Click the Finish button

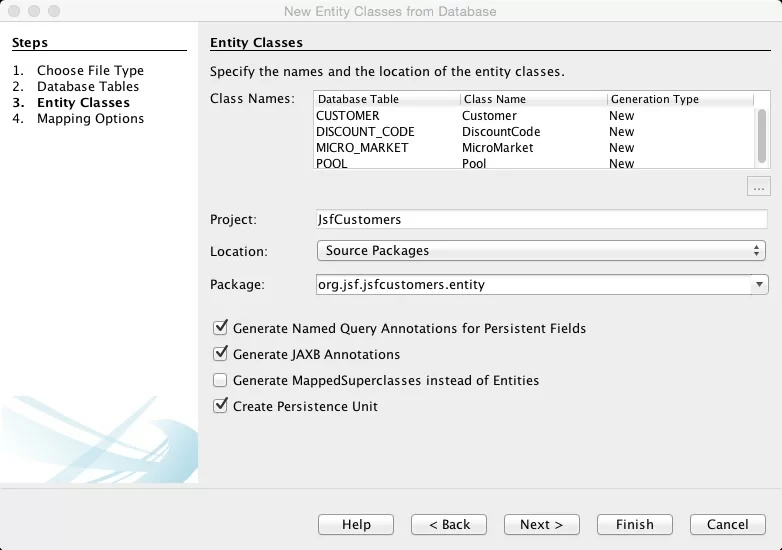click(x=634, y=525)
